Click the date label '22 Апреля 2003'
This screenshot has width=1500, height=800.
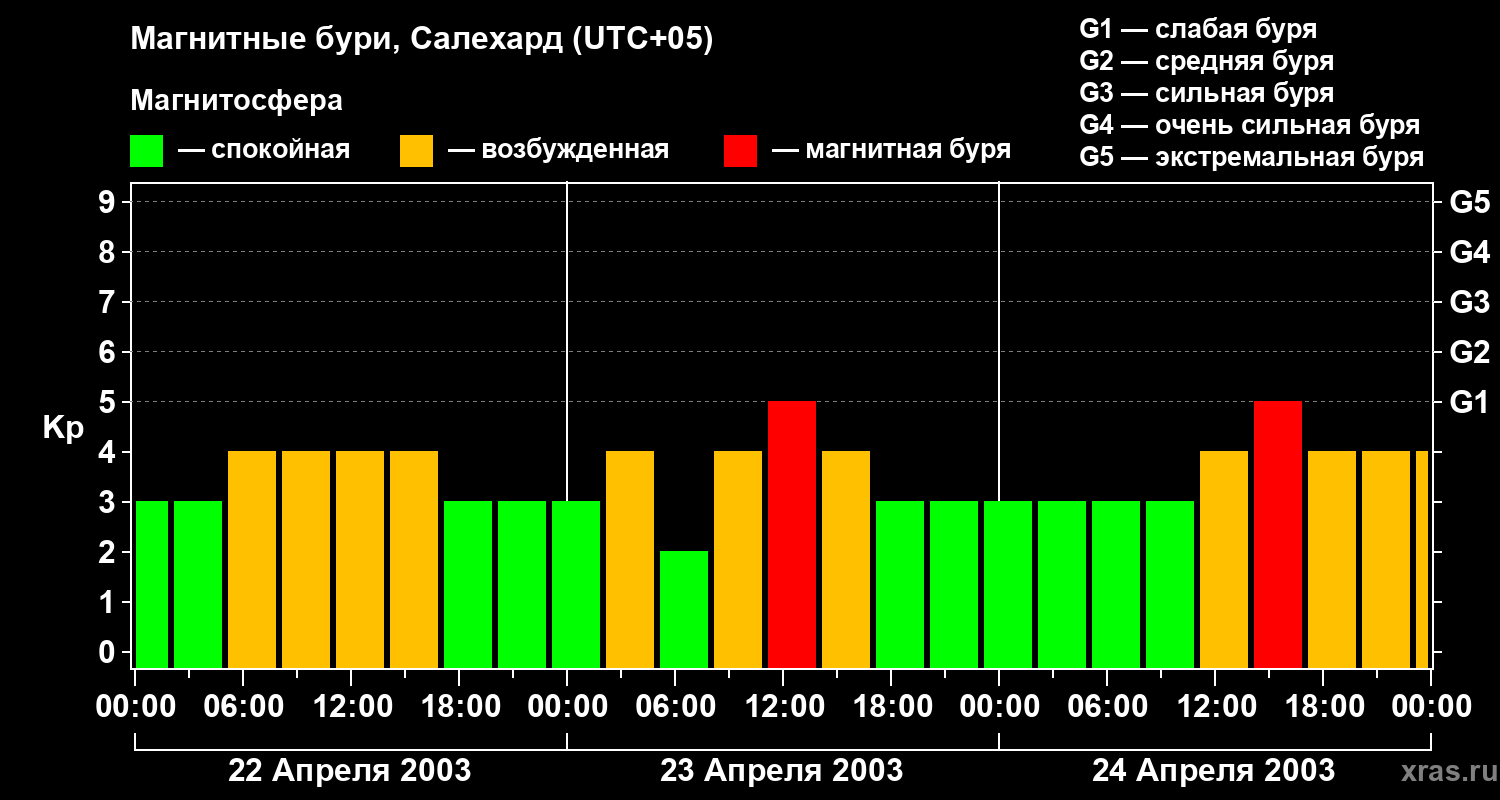pos(350,770)
